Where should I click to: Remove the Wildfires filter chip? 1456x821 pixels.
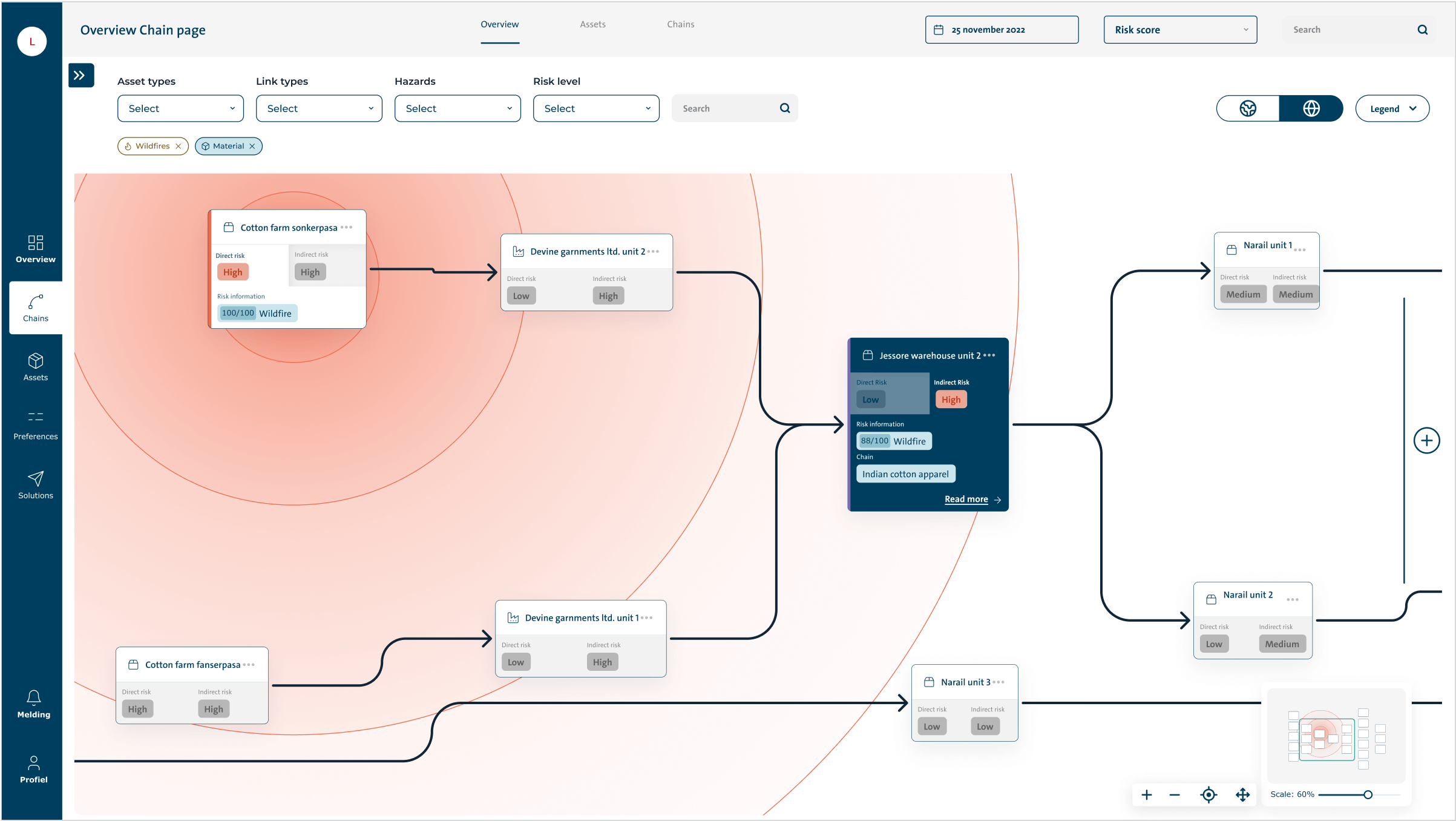pos(179,147)
